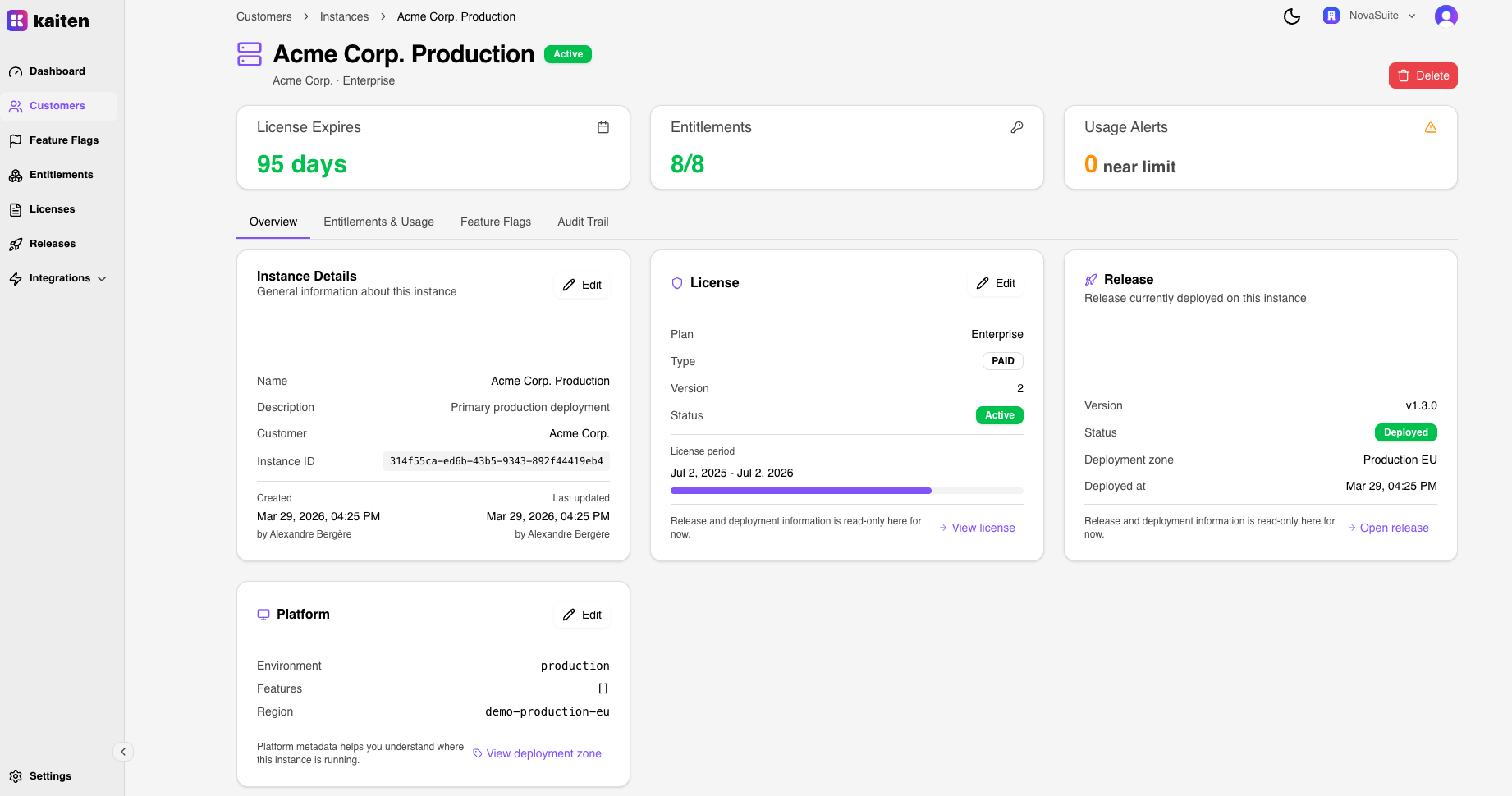
Task: Open the user avatar menu
Action: (x=1446, y=16)
